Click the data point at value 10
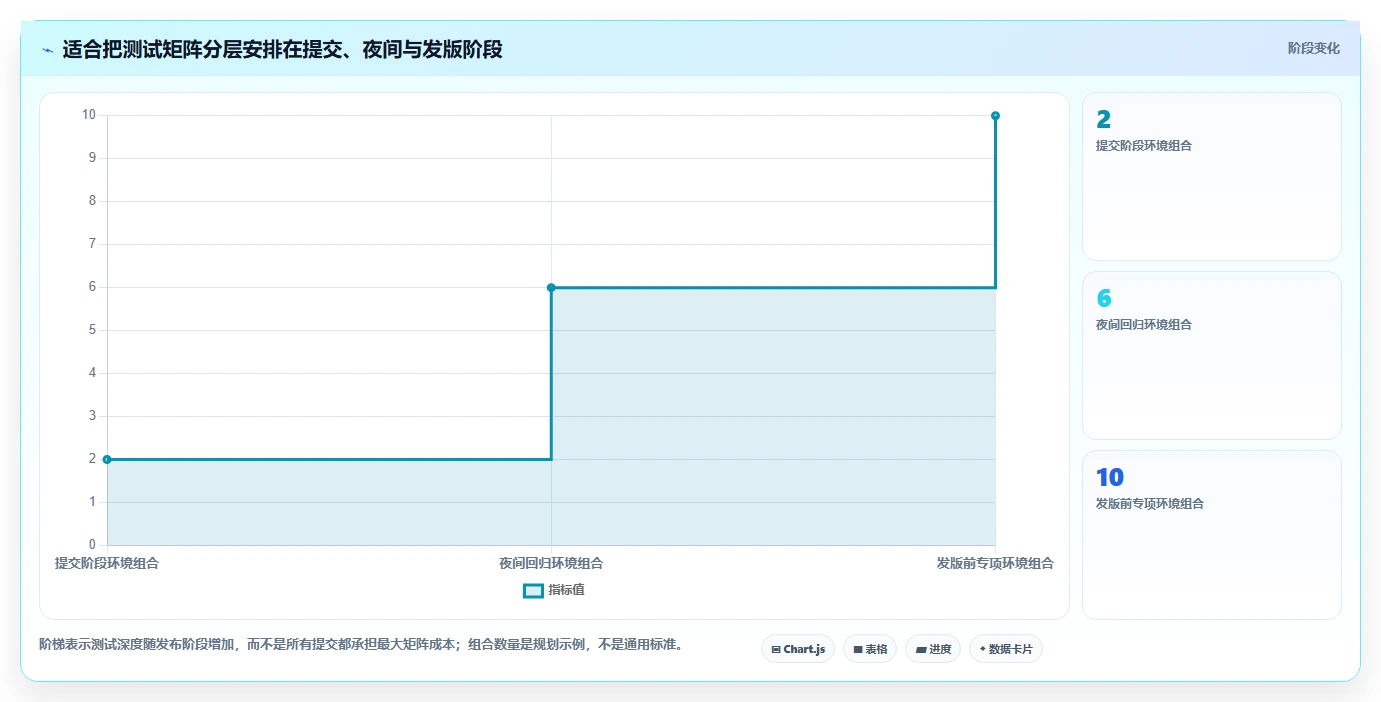 [x=995, y=115]
